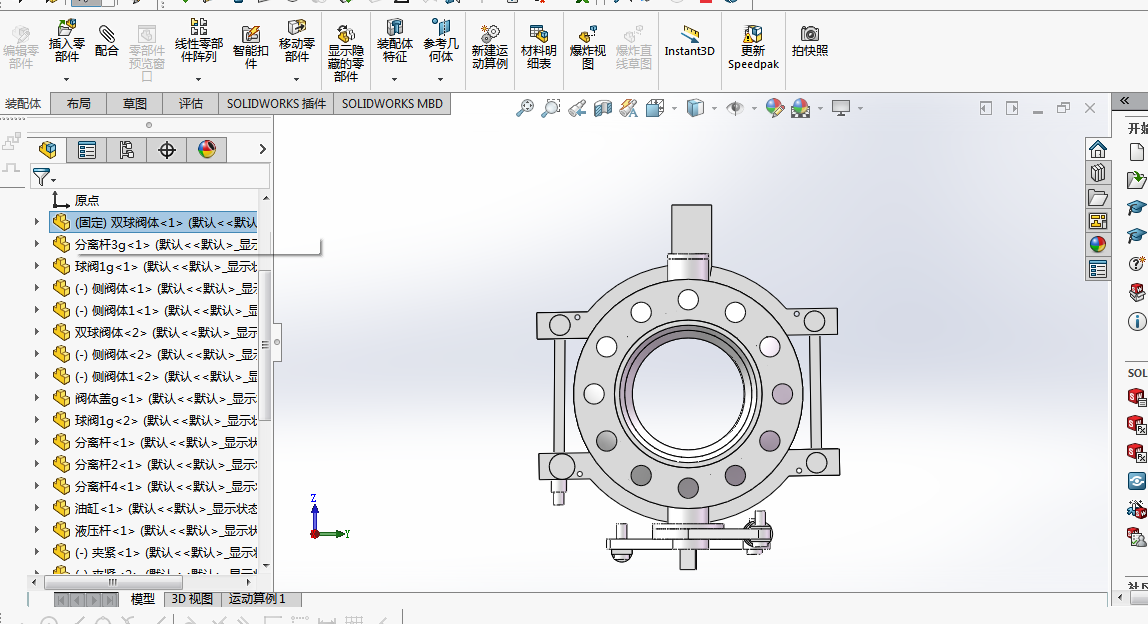Switch to the 布局 tab

pos(79,103)
